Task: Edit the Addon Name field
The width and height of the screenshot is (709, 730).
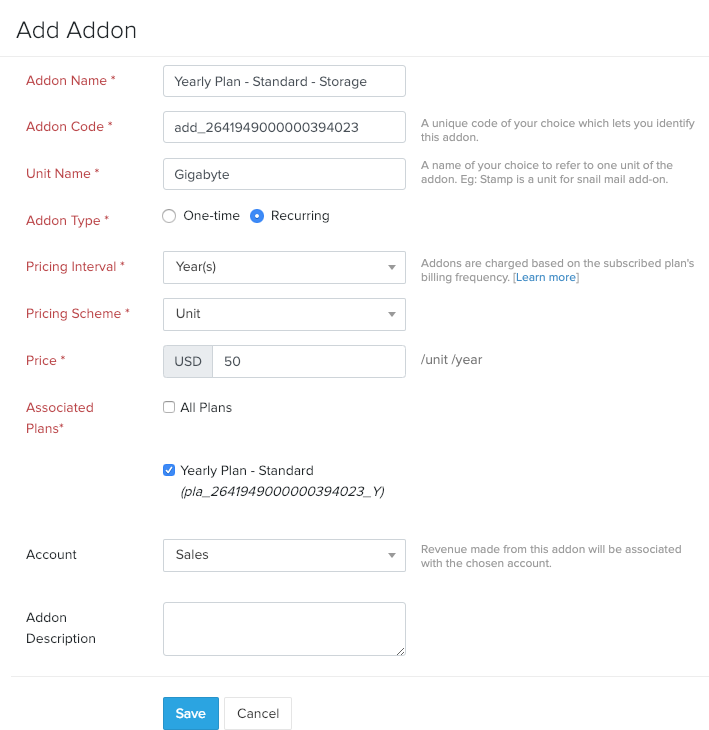Action: pos(284,81)
